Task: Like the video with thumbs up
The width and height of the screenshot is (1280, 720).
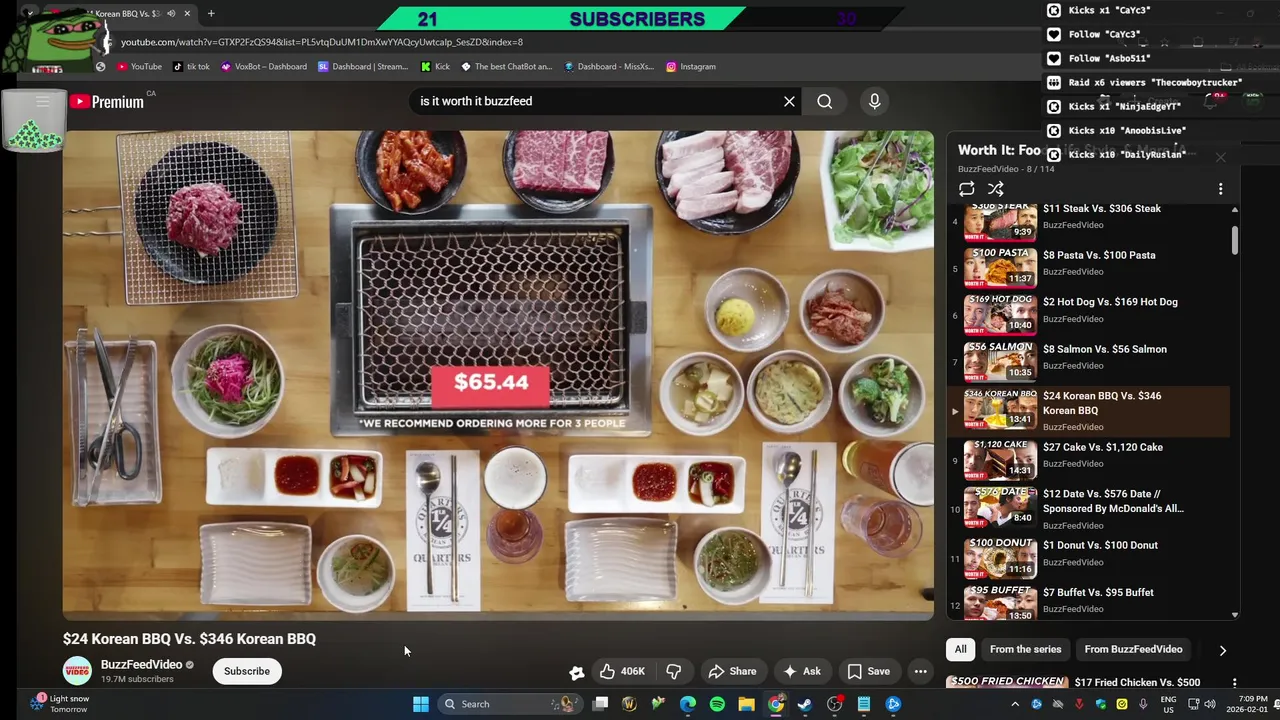Action: [x=622, y=671]
